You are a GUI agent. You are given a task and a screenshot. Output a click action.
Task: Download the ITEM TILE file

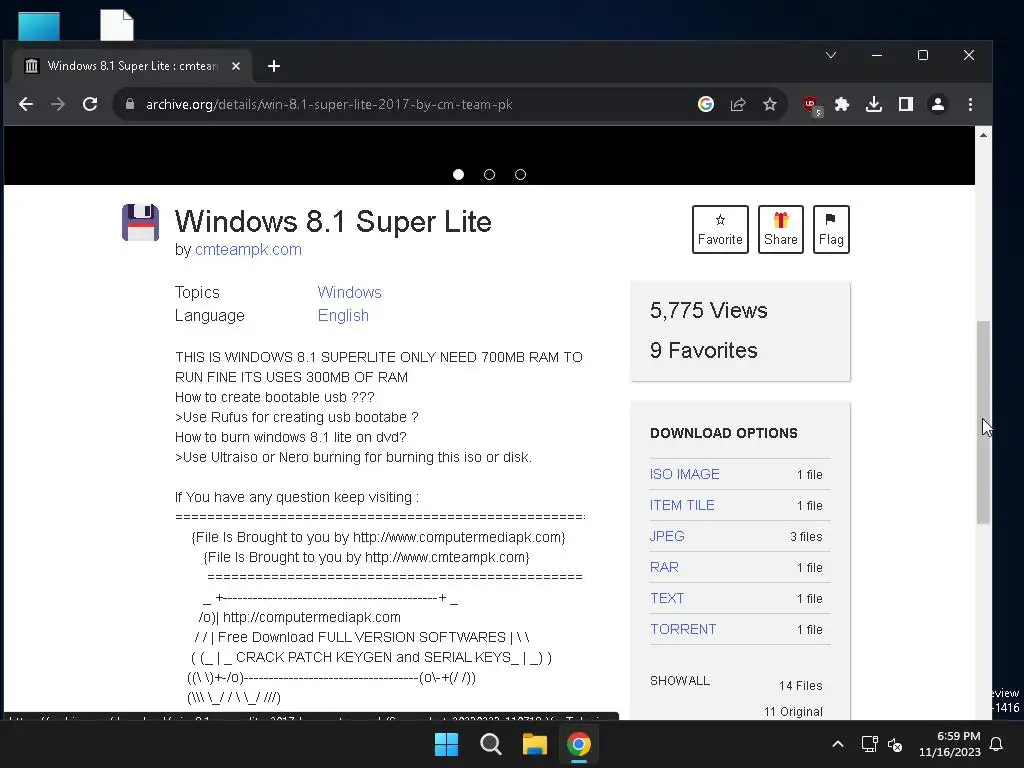click(x=682, y=505)
